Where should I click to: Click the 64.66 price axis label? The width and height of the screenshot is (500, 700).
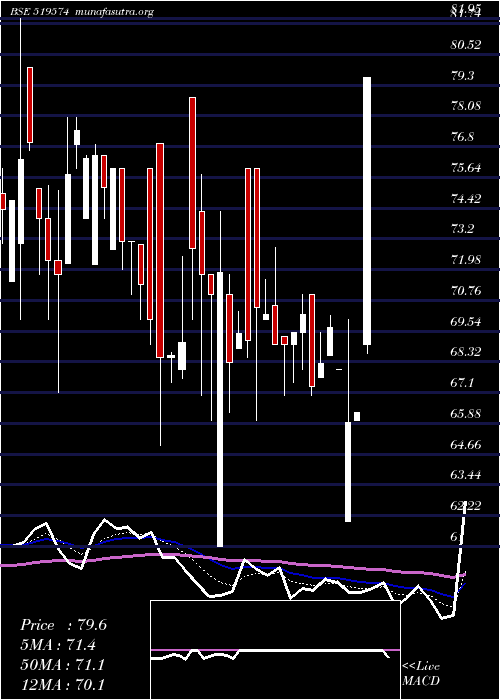click(x=466, y=445)
